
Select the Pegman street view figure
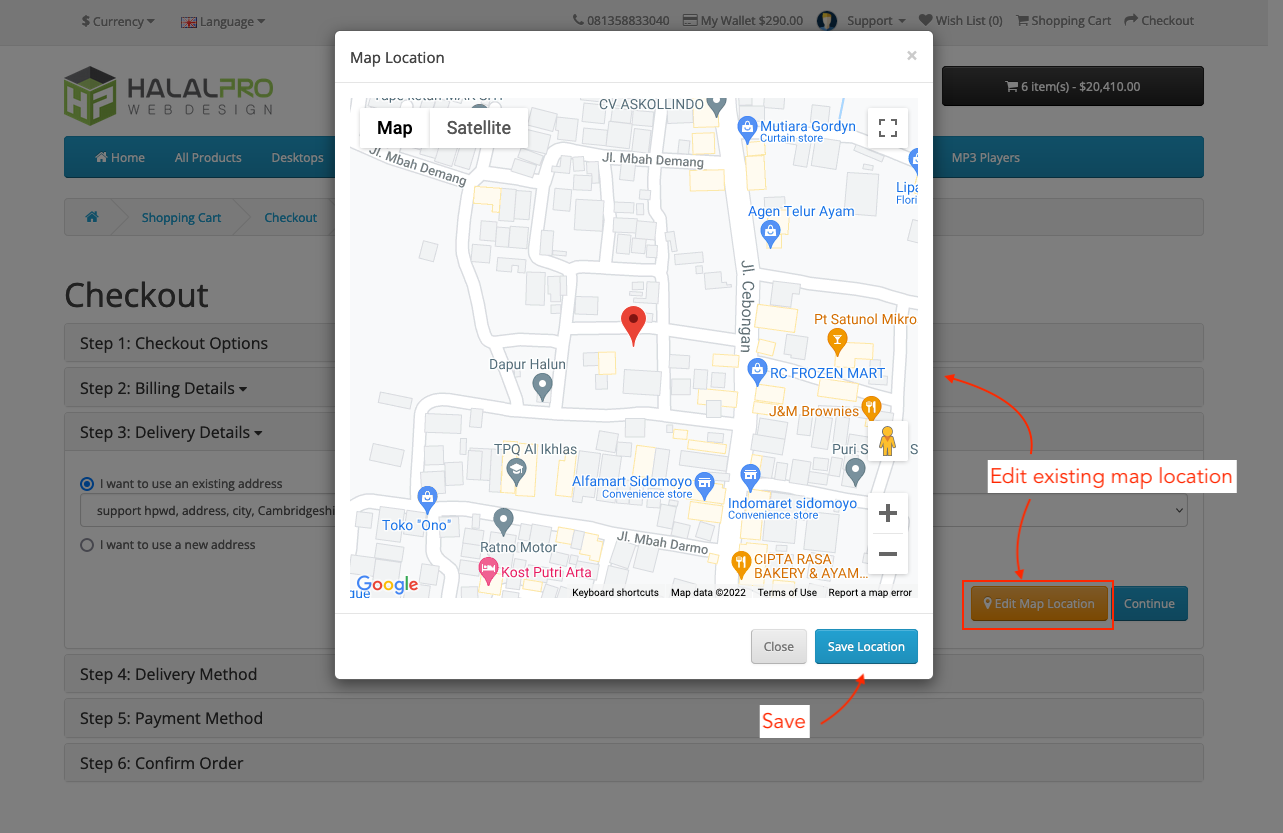point(887,440)
